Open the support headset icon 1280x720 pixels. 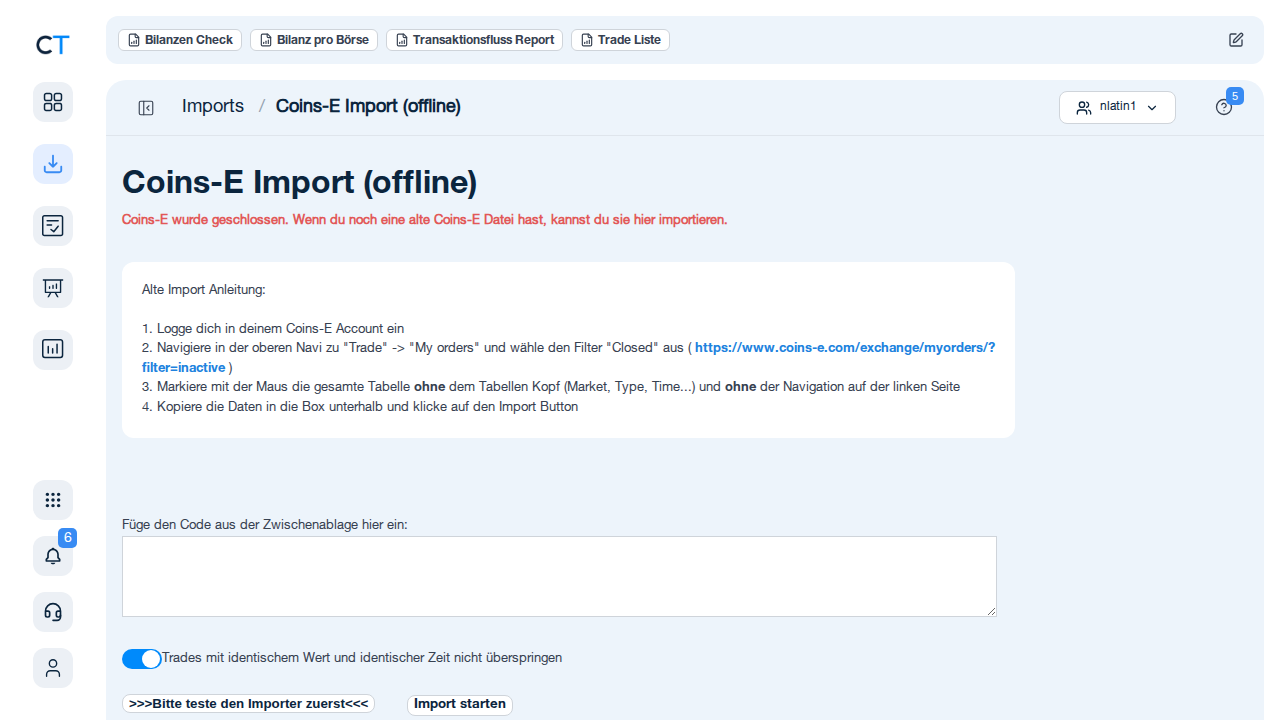pos(53,612)
